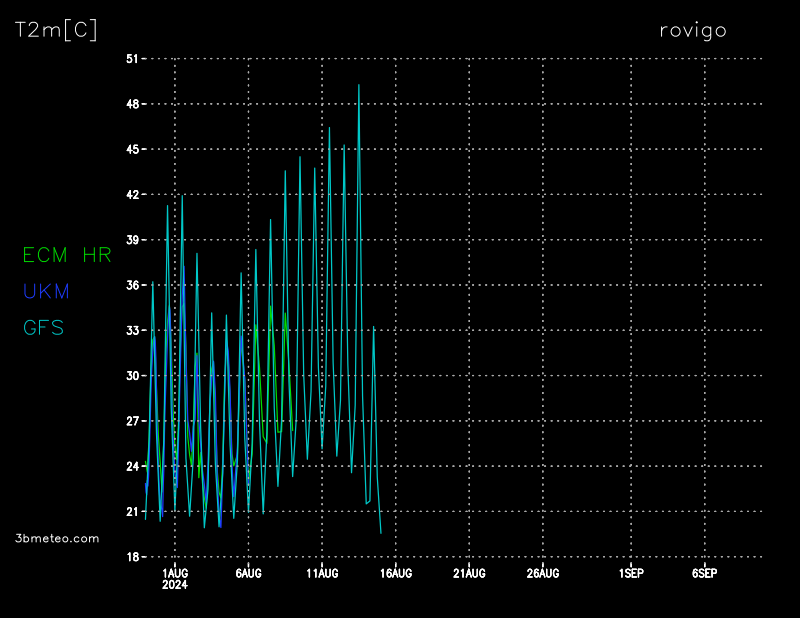Click the highest GFS peak above 48 degrees
Viewport: 800px width, 618px height.
tap(359, 86)
